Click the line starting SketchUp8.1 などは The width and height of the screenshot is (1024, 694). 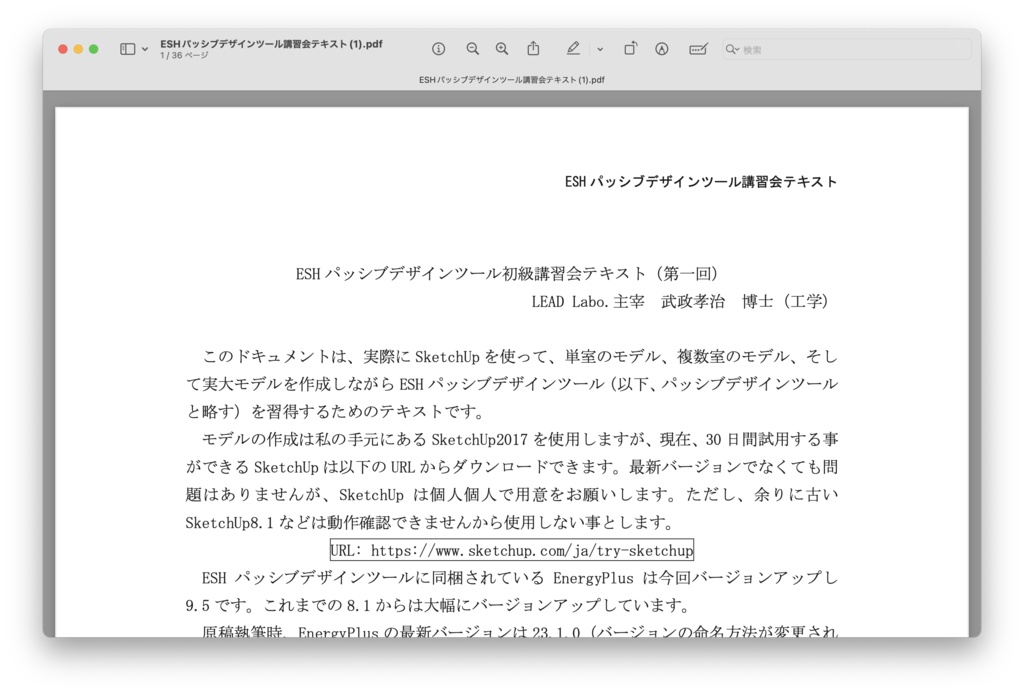coord(429,522)
